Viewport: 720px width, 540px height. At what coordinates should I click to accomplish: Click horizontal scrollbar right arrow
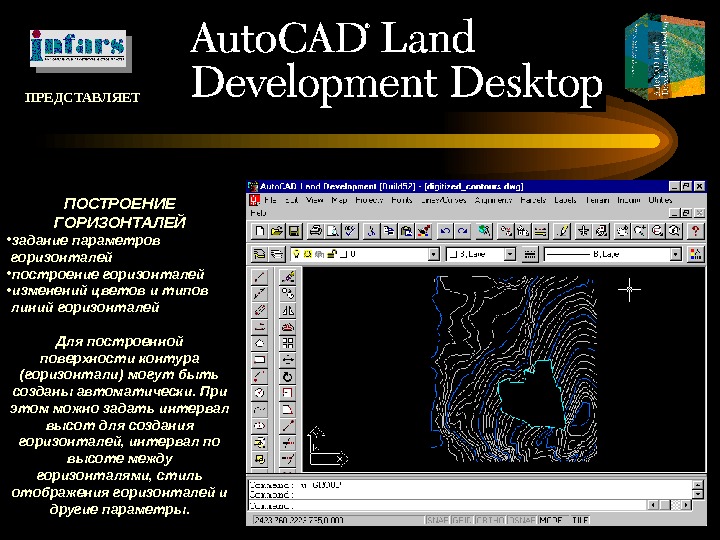click(x=686, y=505)
